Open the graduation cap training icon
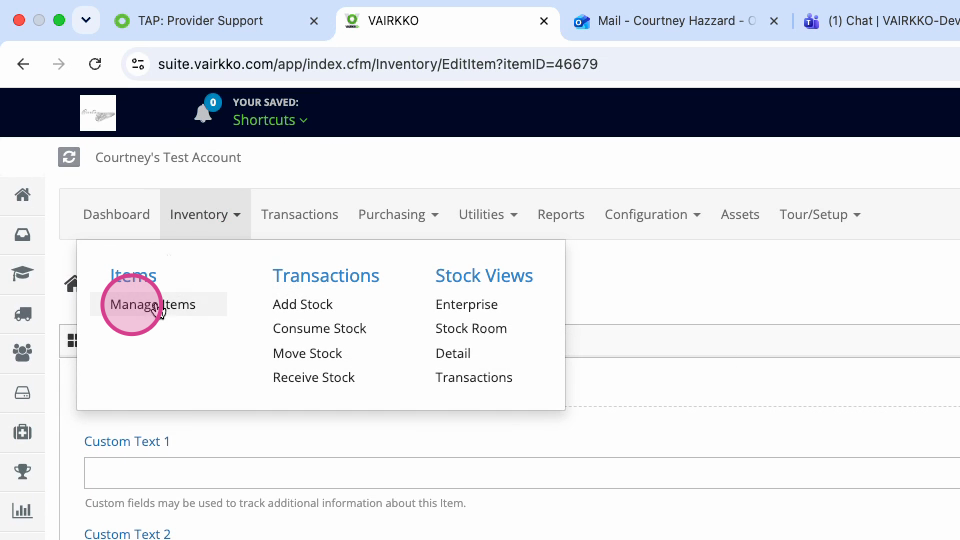 point(22,274)
